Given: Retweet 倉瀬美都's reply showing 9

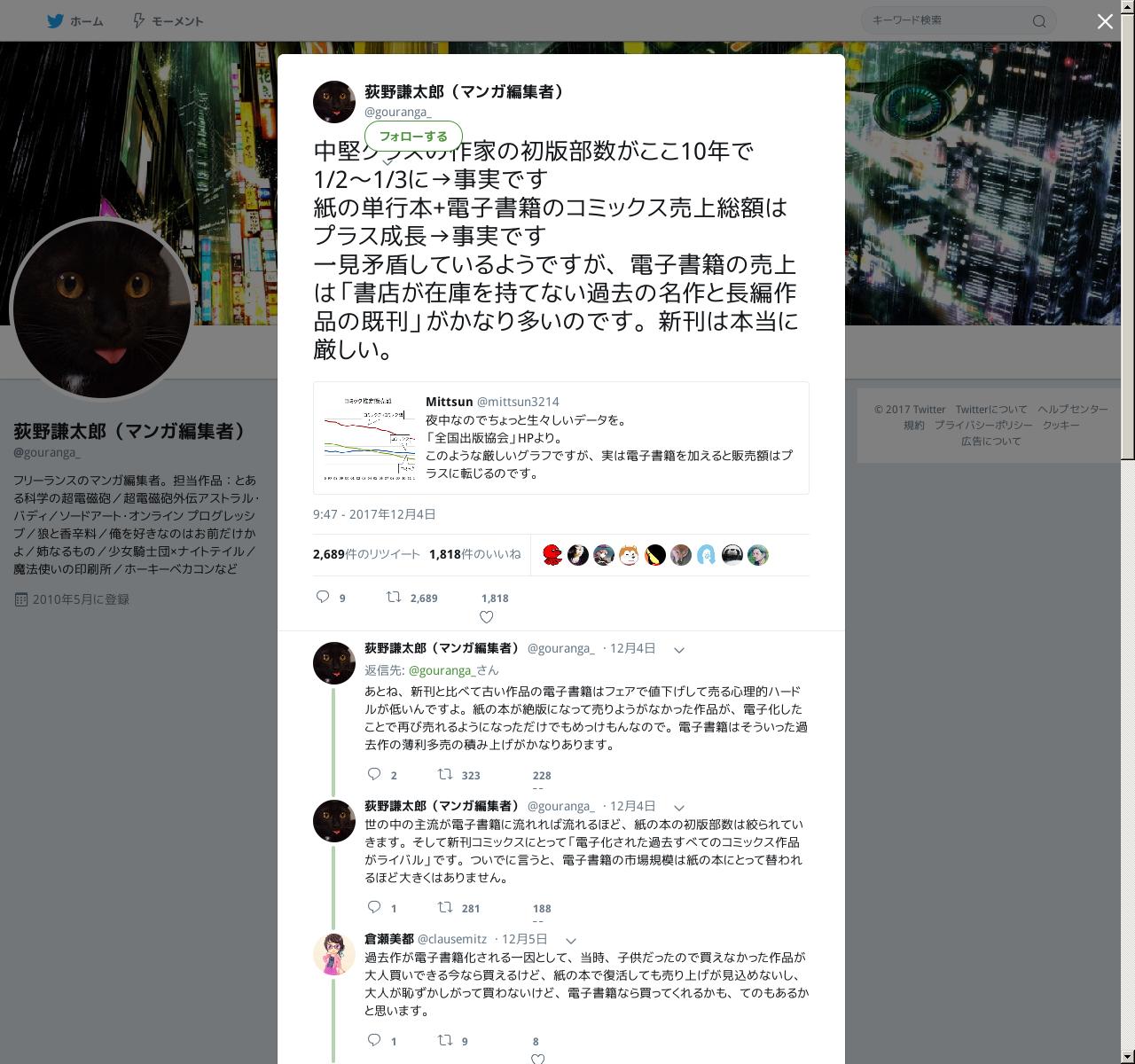Looking at the screenshot, I should point(445,1040).
